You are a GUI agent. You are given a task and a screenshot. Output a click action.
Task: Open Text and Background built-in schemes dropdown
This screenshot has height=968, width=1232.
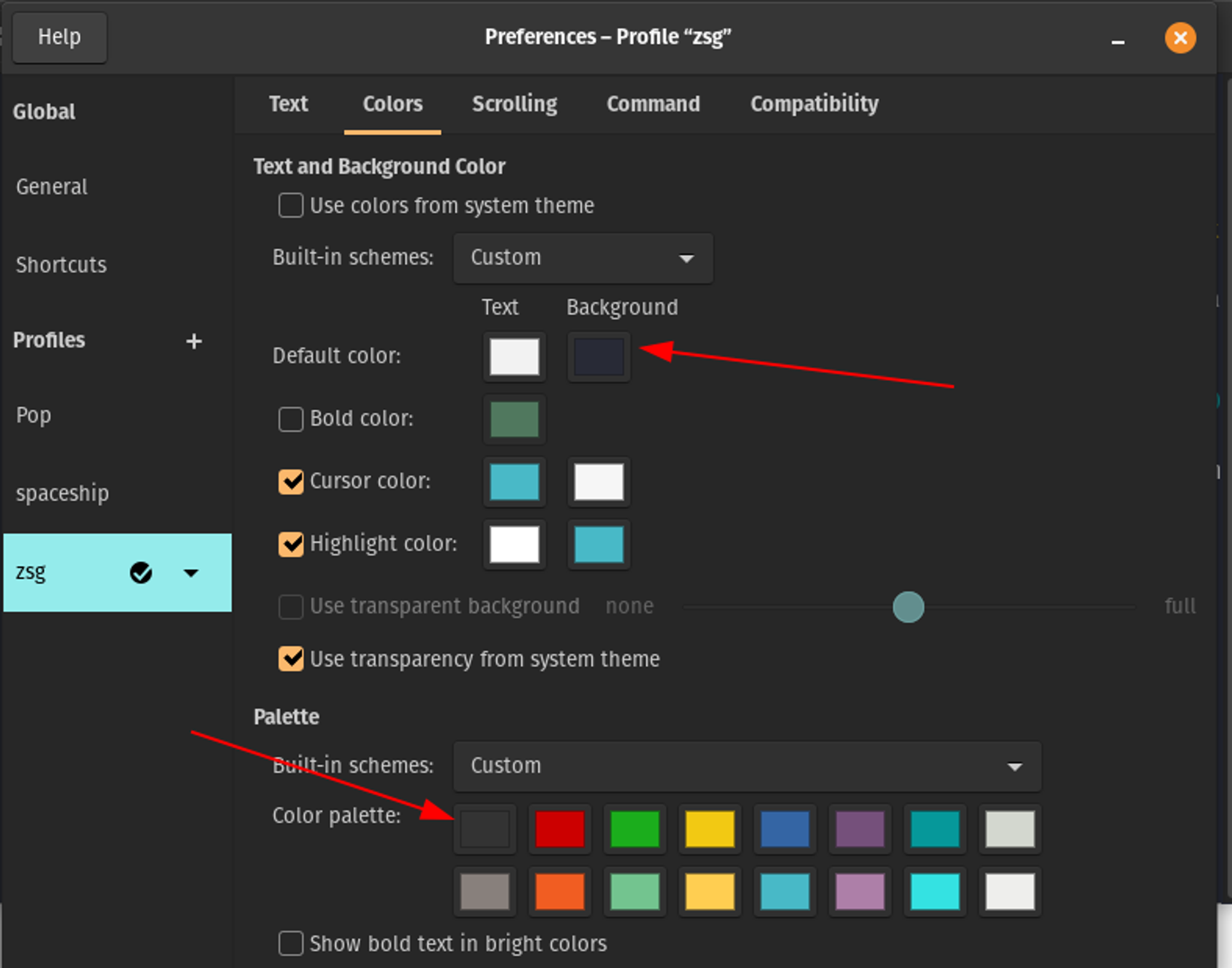[583, 258]
